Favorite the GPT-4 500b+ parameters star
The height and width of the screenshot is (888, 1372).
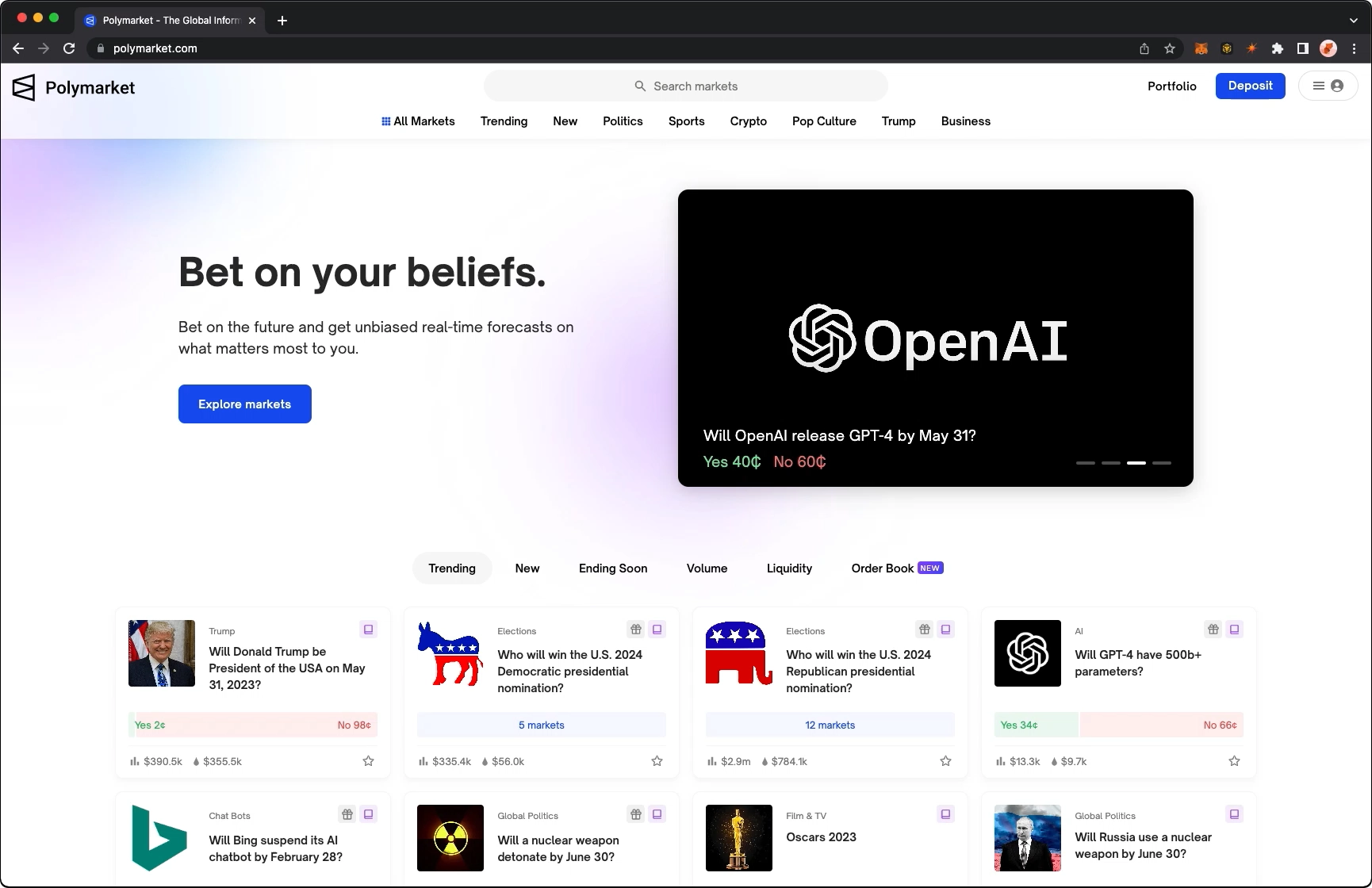(1234, 761)
